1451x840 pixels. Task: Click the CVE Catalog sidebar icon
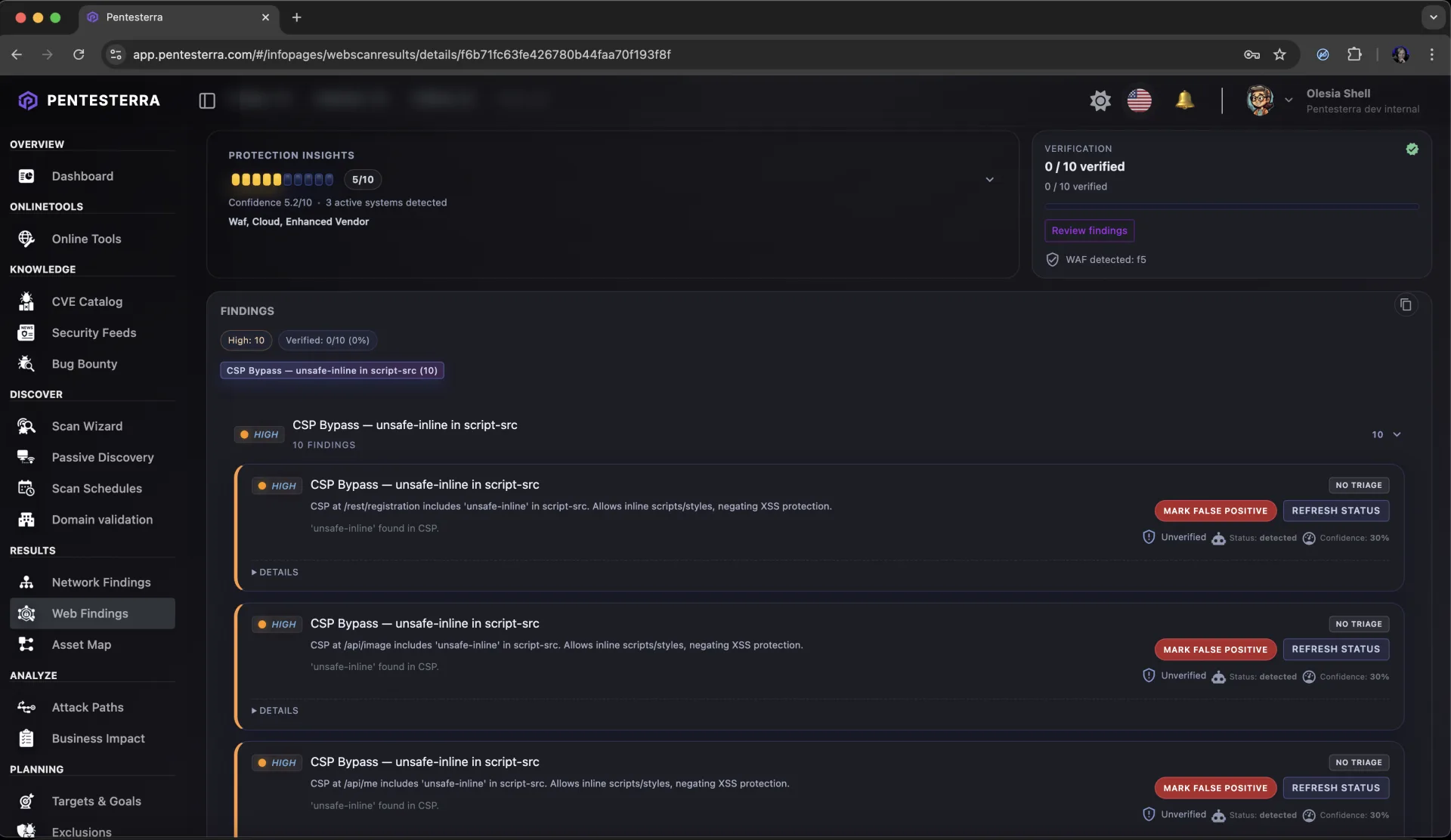(26, 301)
